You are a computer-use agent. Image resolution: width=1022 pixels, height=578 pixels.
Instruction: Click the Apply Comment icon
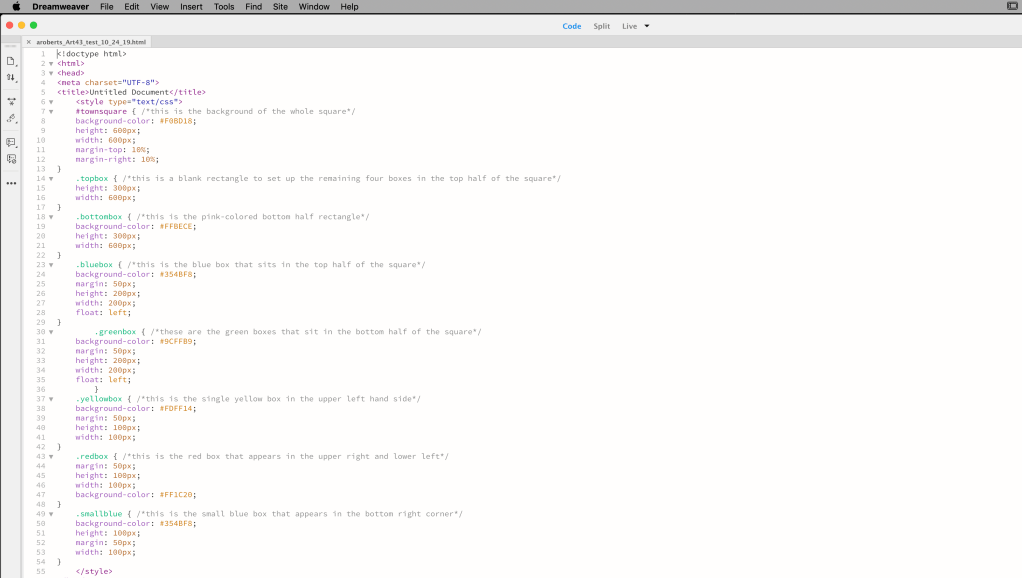tap(11, 143)
